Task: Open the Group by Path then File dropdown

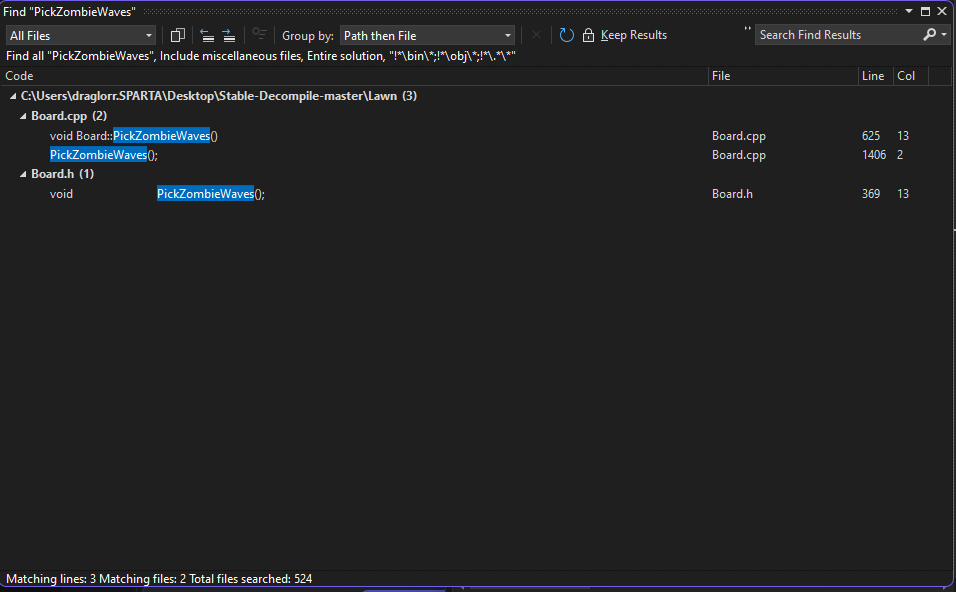Action: click(427, 35)
